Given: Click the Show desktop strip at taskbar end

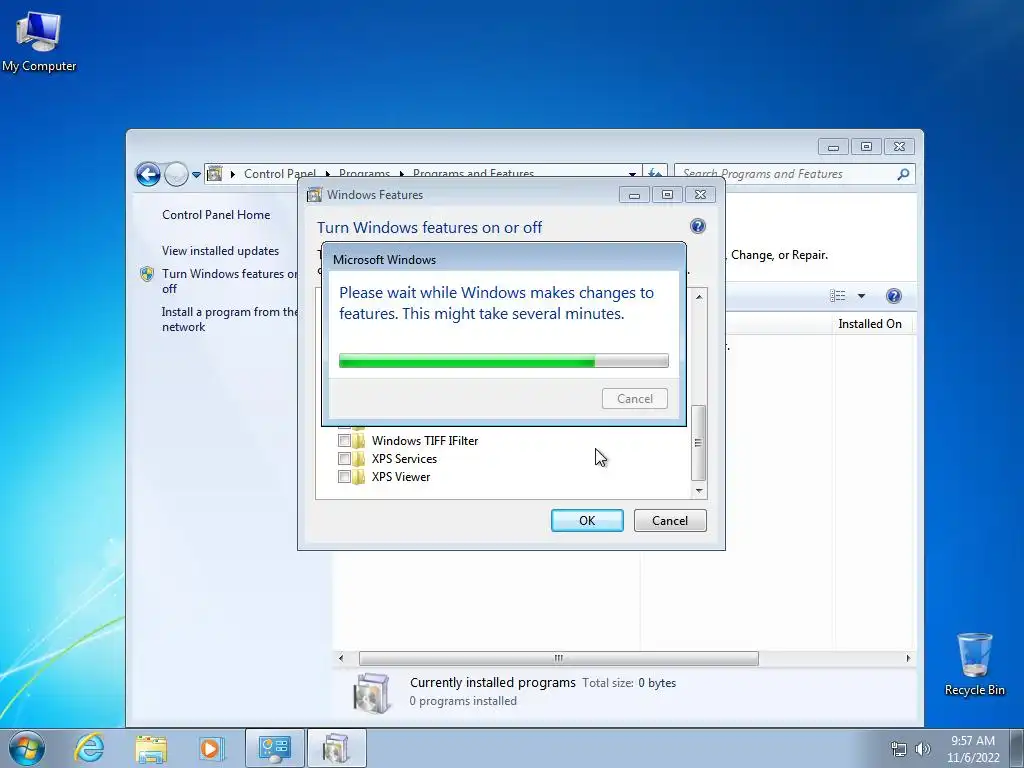Looking at the screenshot, I should pyautogui.click(x=1018, y=748).
